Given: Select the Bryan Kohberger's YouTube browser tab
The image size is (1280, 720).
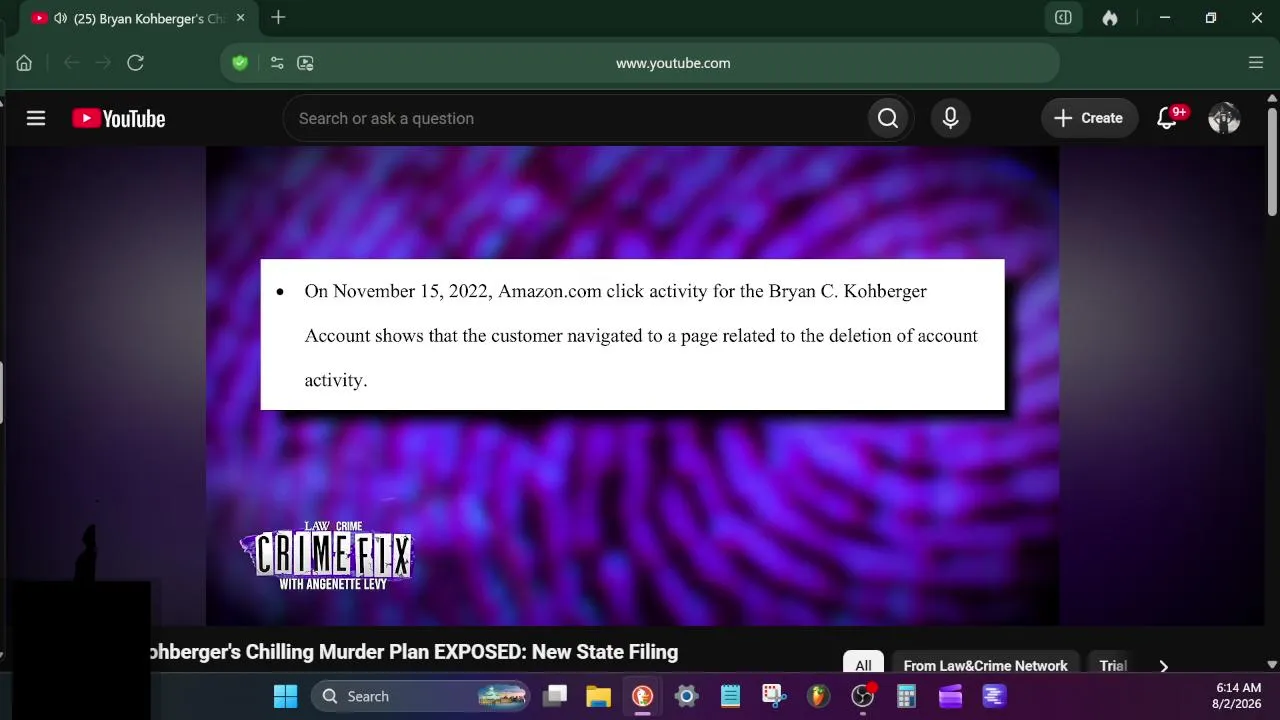Looking at the screenshot, I should (x=138, y=18).
